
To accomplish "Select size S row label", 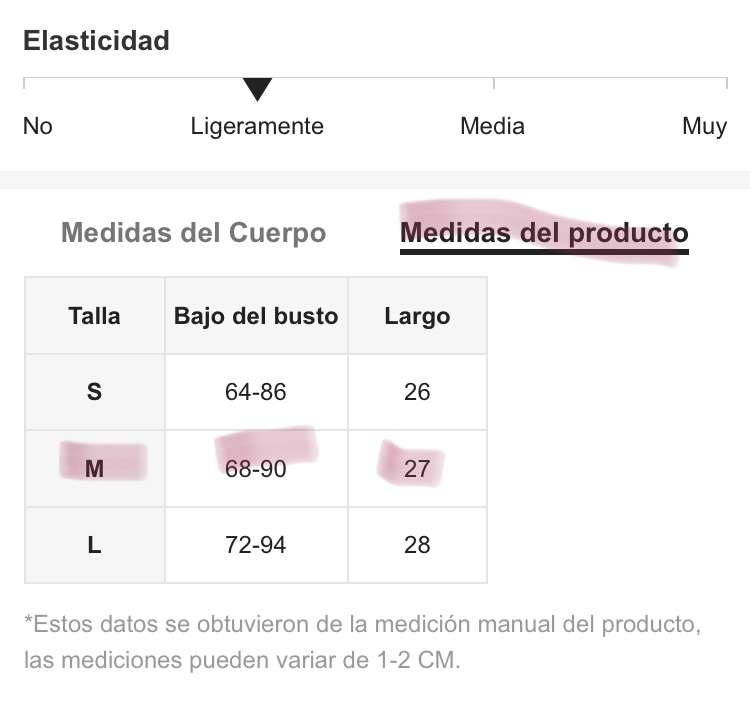I will (x=95, y=392).
